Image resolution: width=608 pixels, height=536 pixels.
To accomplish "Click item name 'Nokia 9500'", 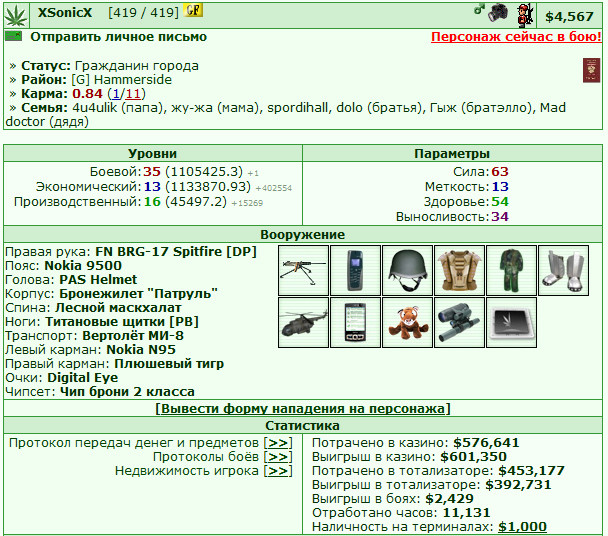I will point(83,266).
